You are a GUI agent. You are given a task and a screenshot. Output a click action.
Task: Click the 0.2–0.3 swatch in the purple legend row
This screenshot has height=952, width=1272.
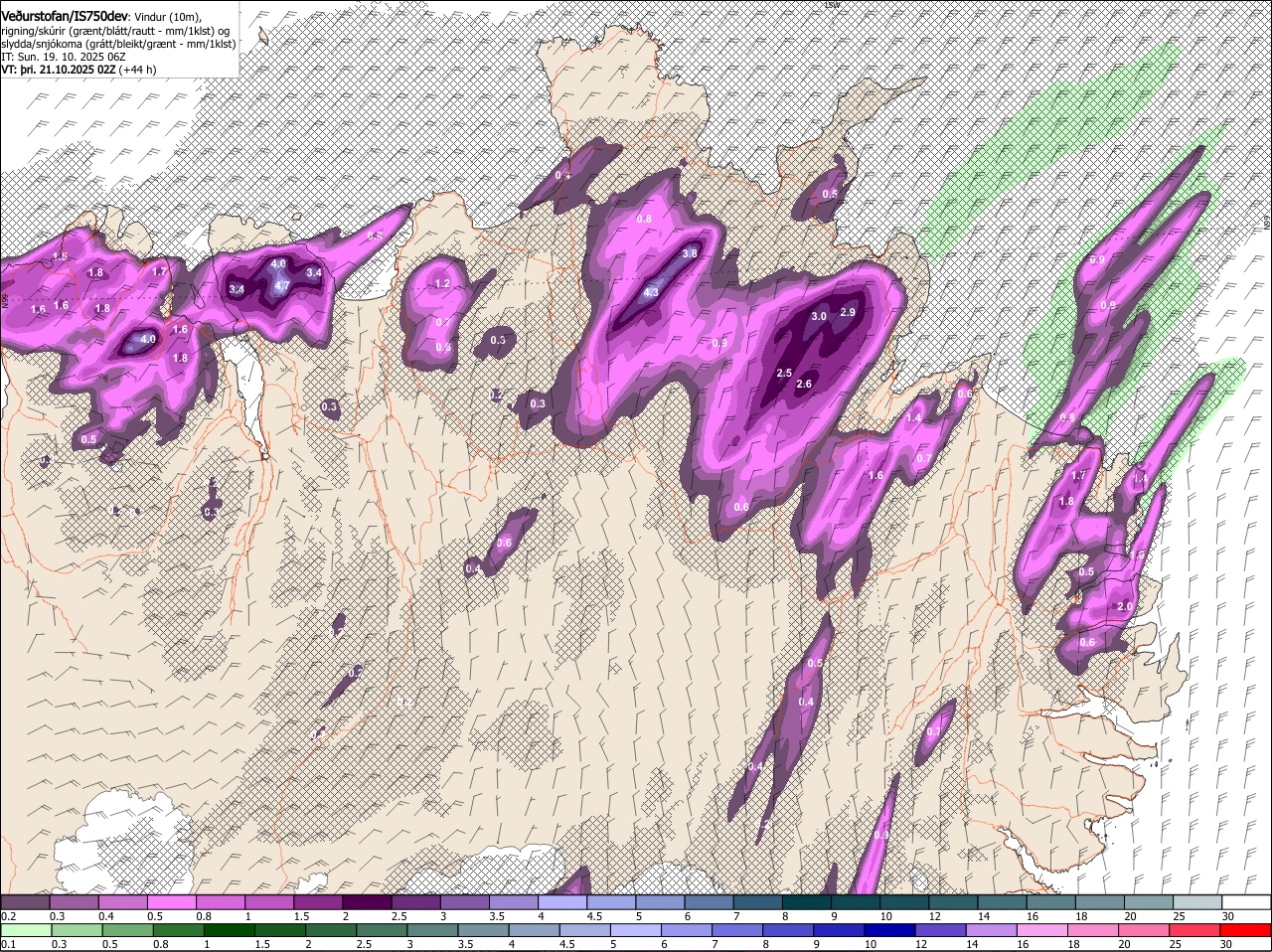click(25, 902)
